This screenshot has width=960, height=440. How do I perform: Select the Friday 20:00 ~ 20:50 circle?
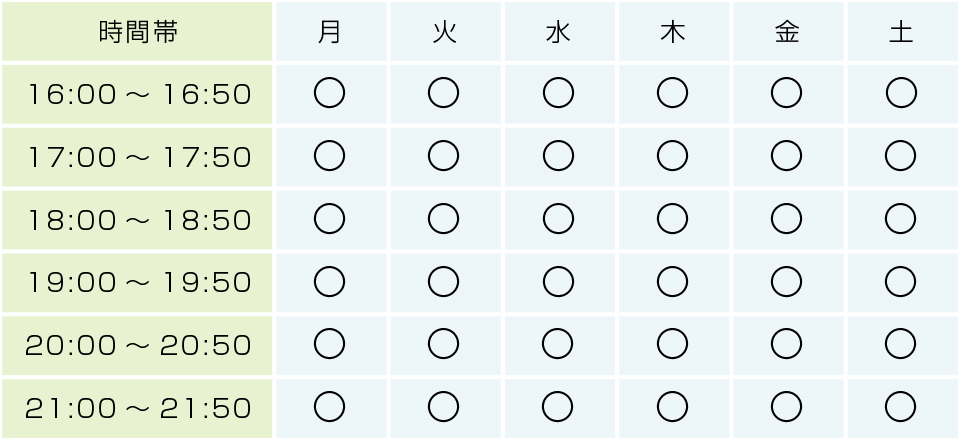click(786, 344)
